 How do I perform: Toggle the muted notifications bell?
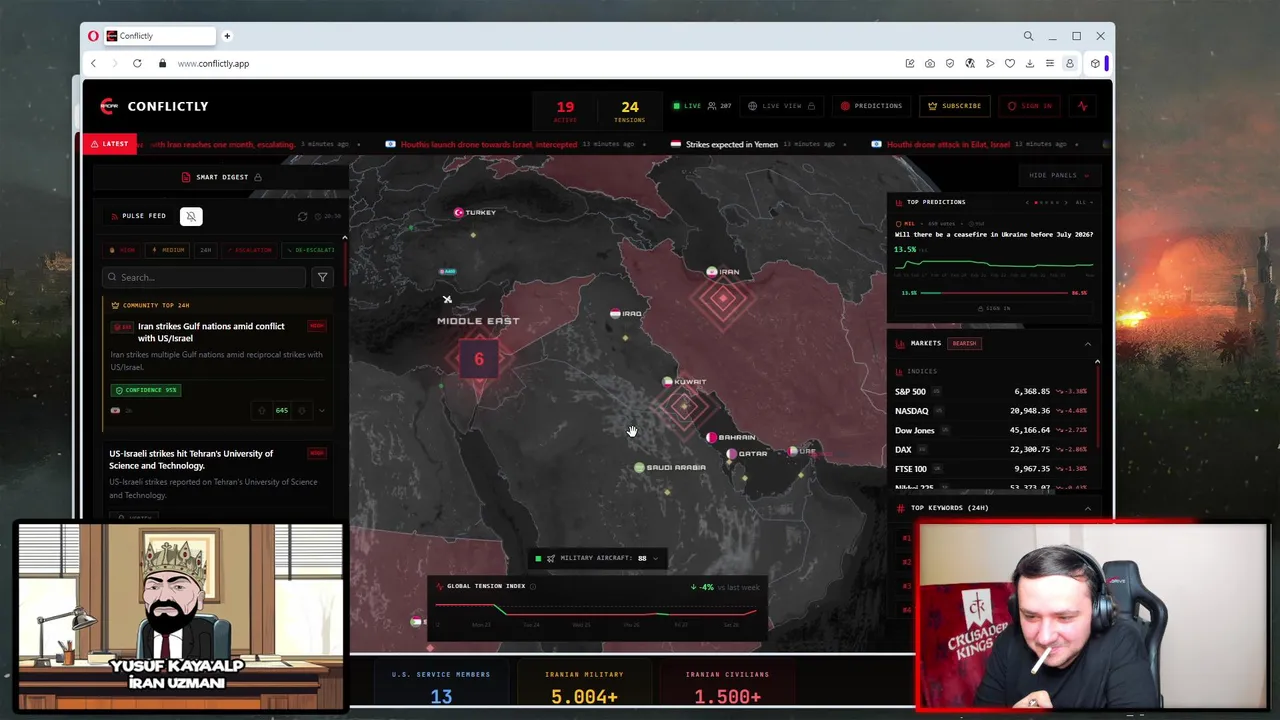[x=191, y=216]
